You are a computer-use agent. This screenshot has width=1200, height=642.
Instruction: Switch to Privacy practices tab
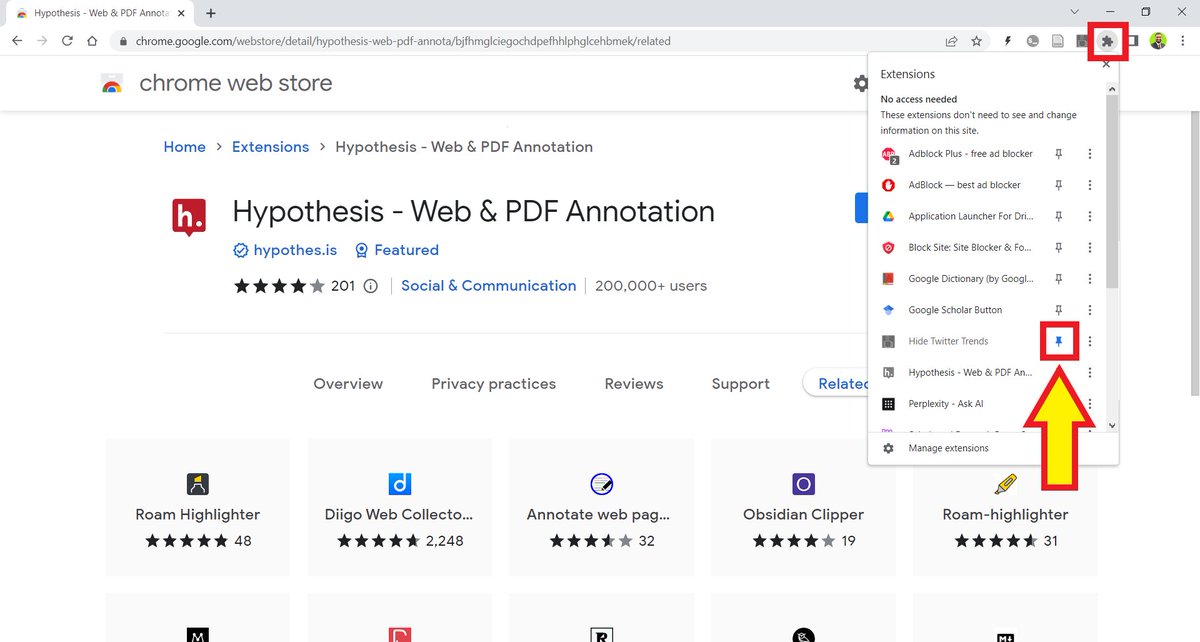pyautogui.click(x=494, y=384)
